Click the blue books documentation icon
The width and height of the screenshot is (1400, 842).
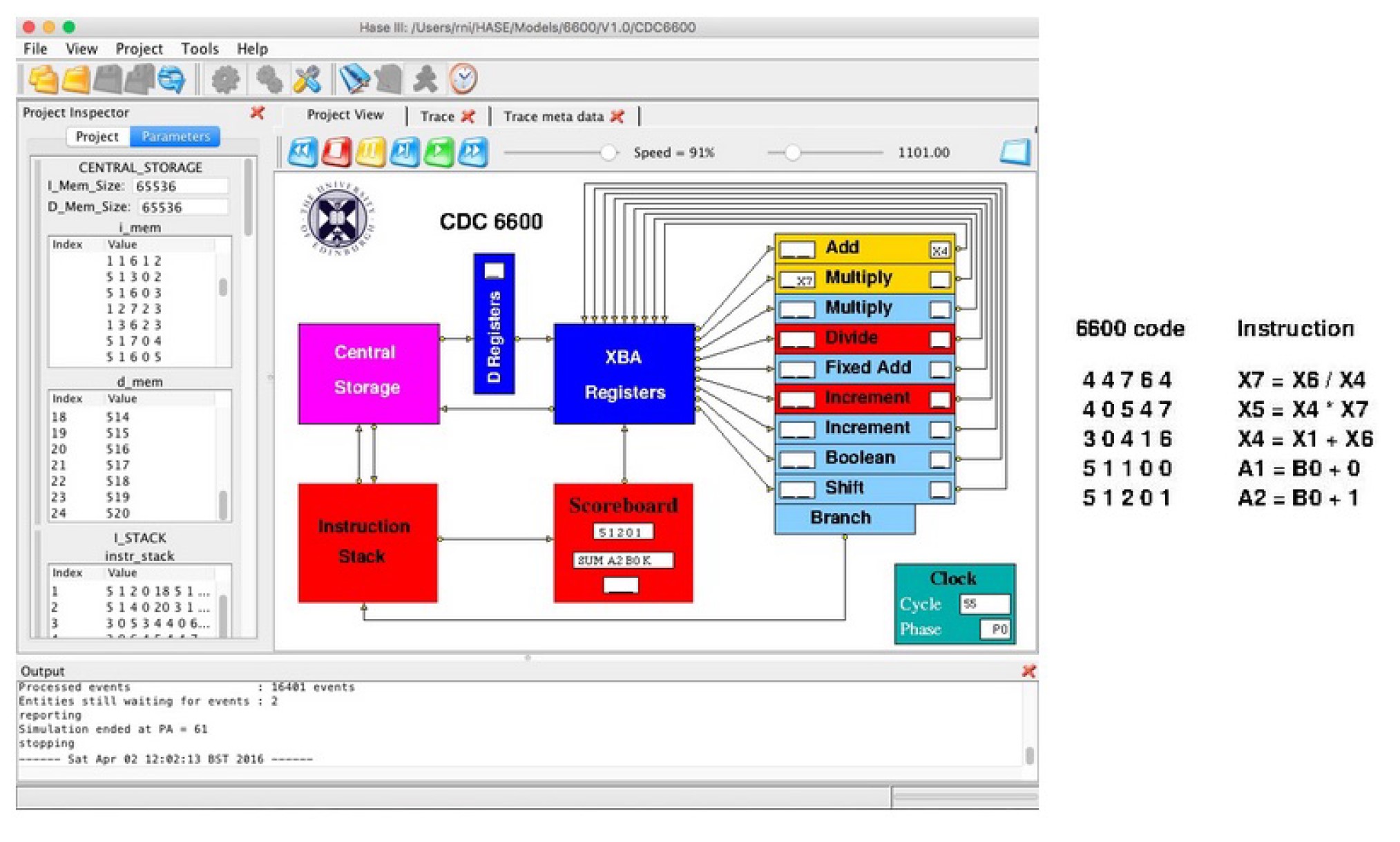355,79
